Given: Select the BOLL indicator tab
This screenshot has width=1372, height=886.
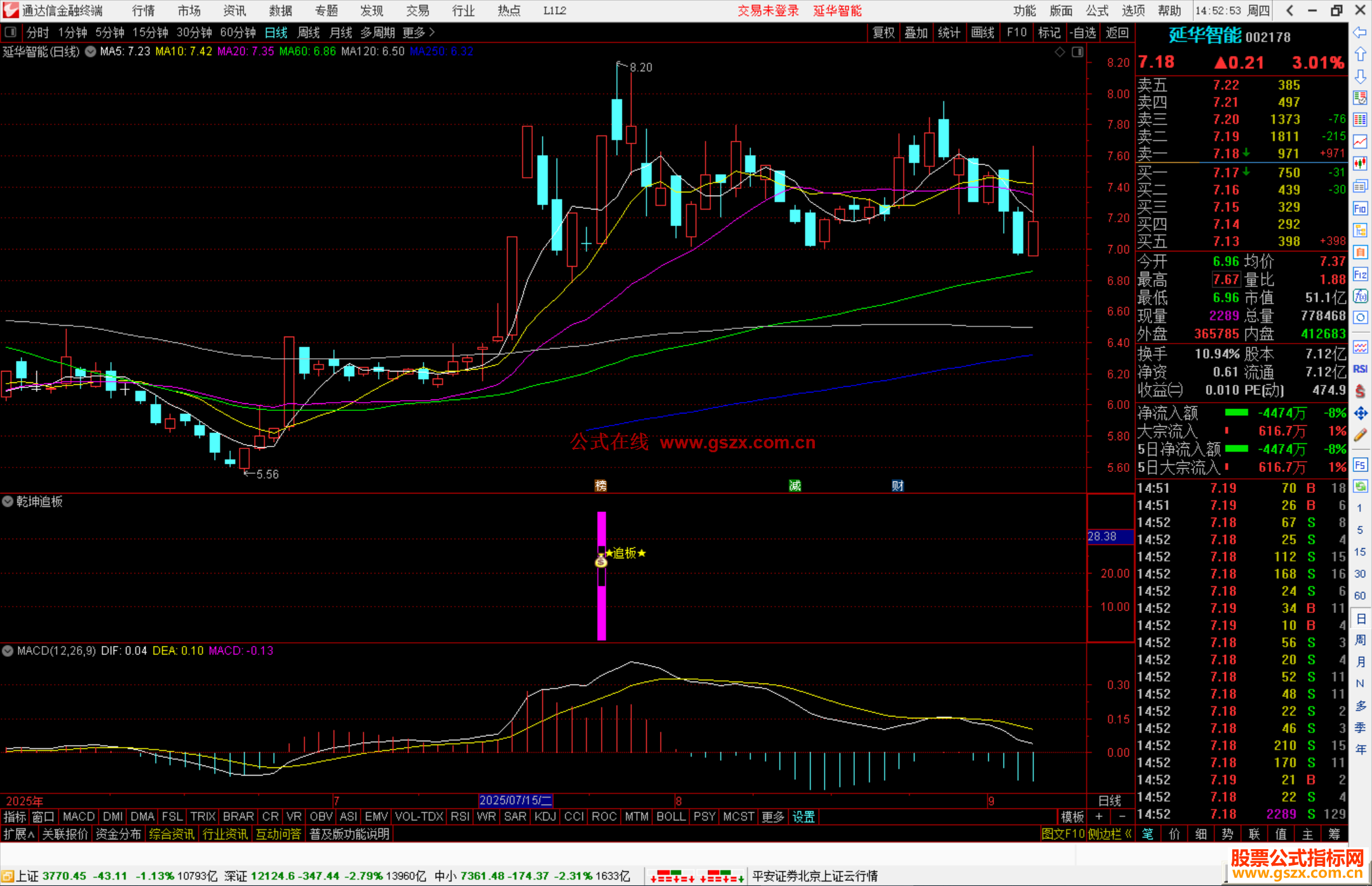Looking at the screenshot, I should 671,817.
